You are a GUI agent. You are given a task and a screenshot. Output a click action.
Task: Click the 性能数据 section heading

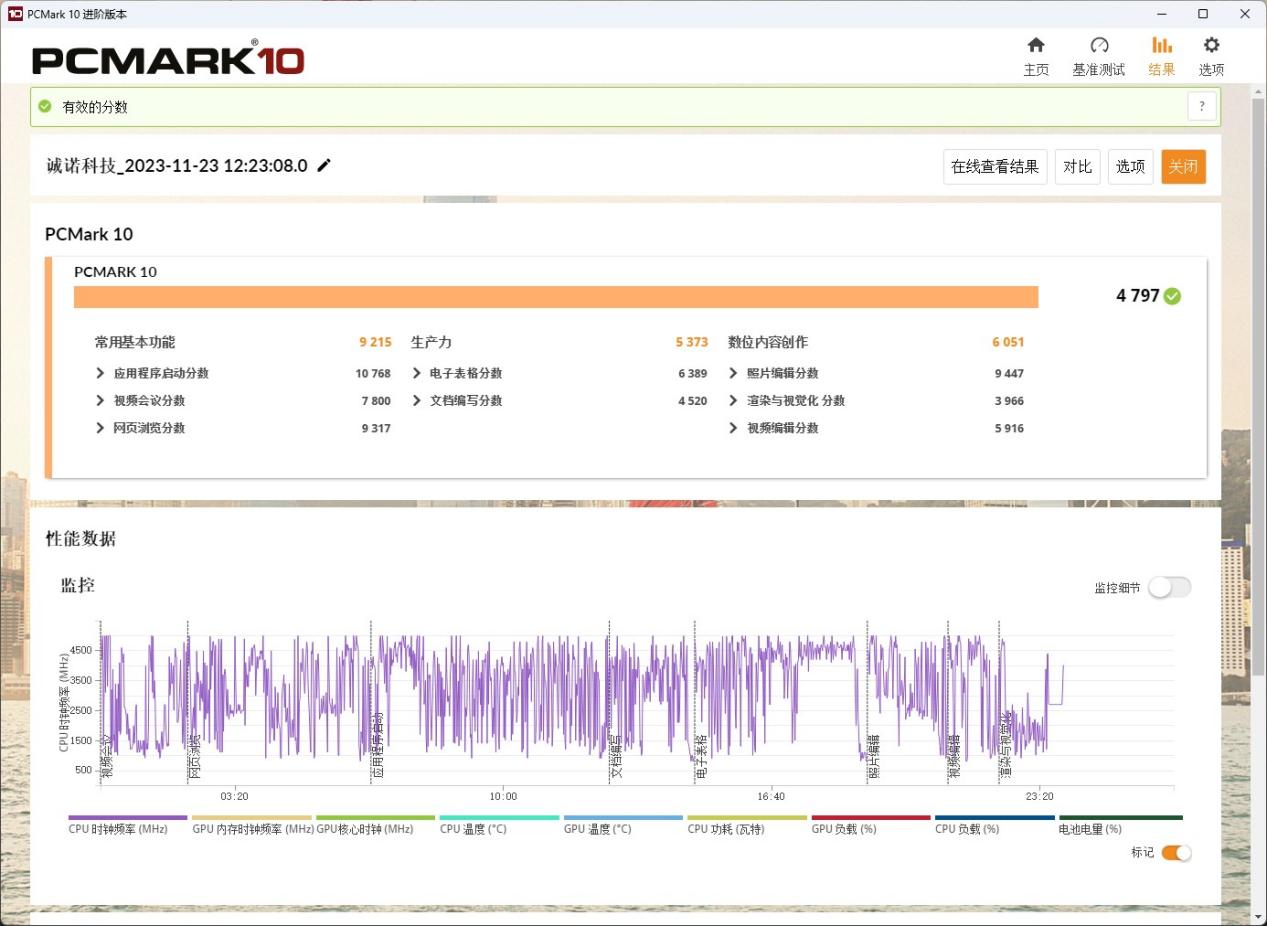click(x=81, y=539)
